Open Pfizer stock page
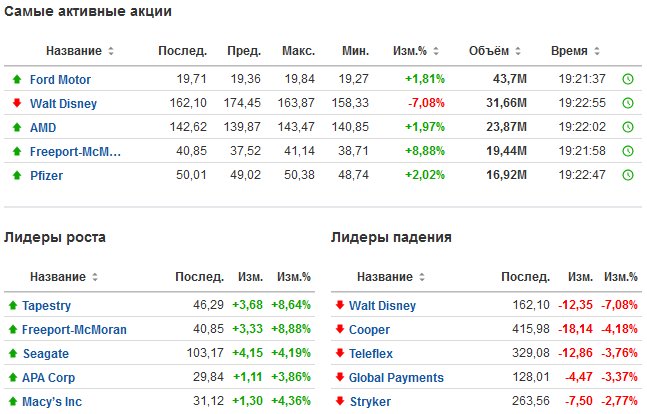The height and width of the screenshot is (414, 647). pyautogui.click(x=46, y=175)
